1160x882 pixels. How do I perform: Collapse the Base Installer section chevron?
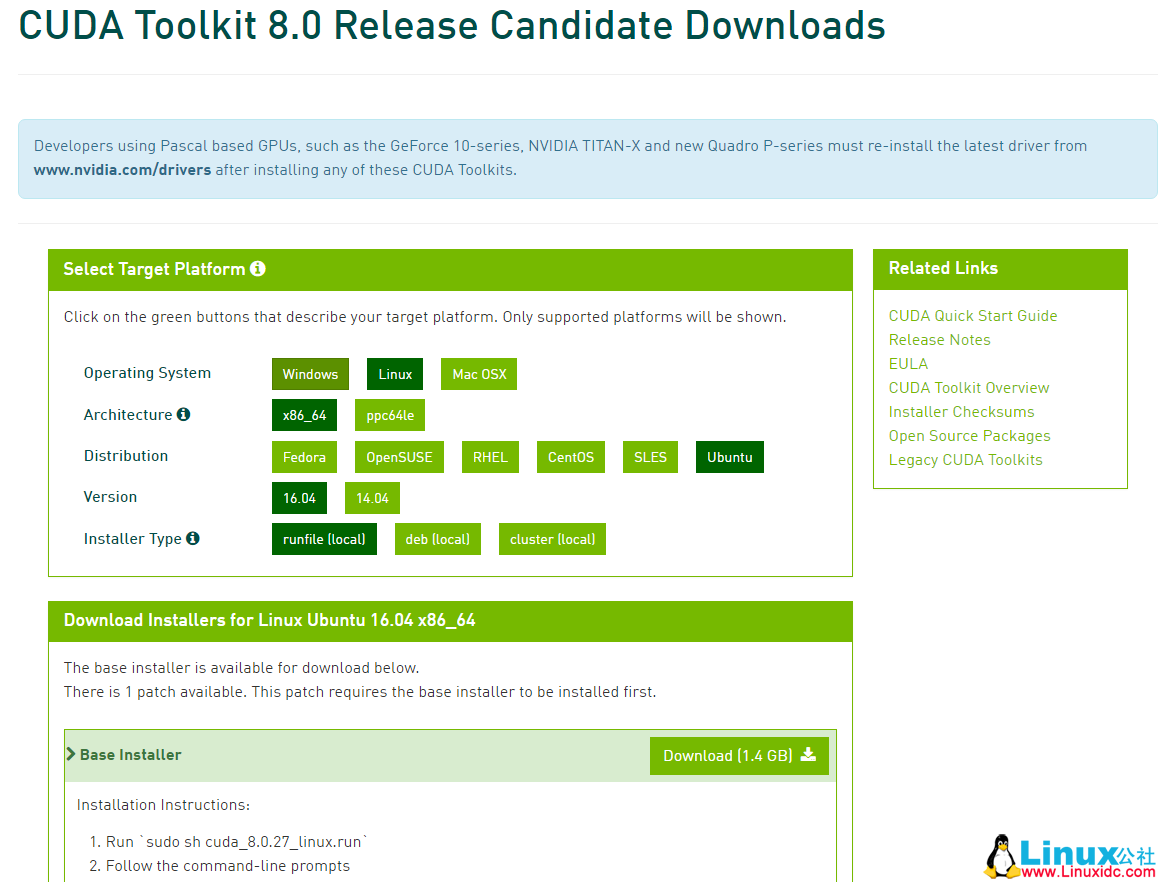71,754
